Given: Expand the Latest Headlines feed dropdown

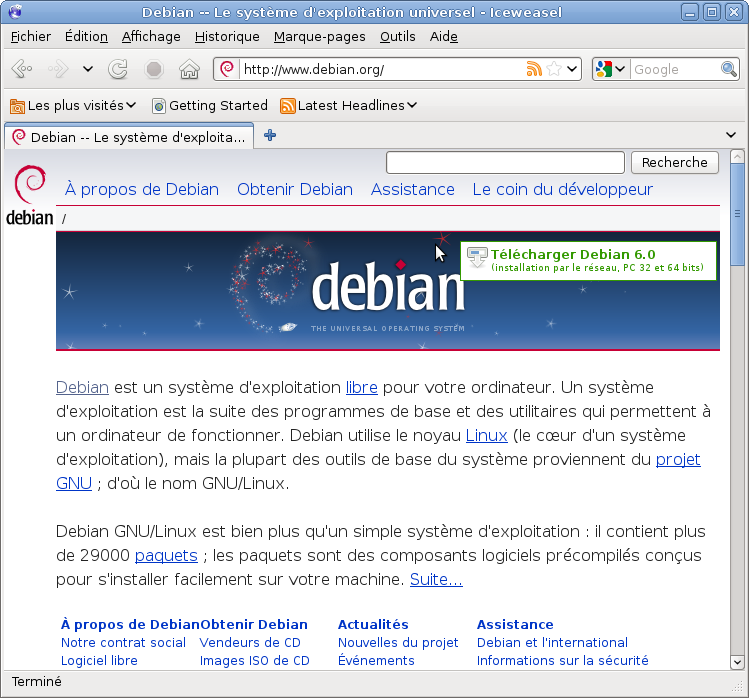Looking at the screenshot, I should tap(348, 106).
